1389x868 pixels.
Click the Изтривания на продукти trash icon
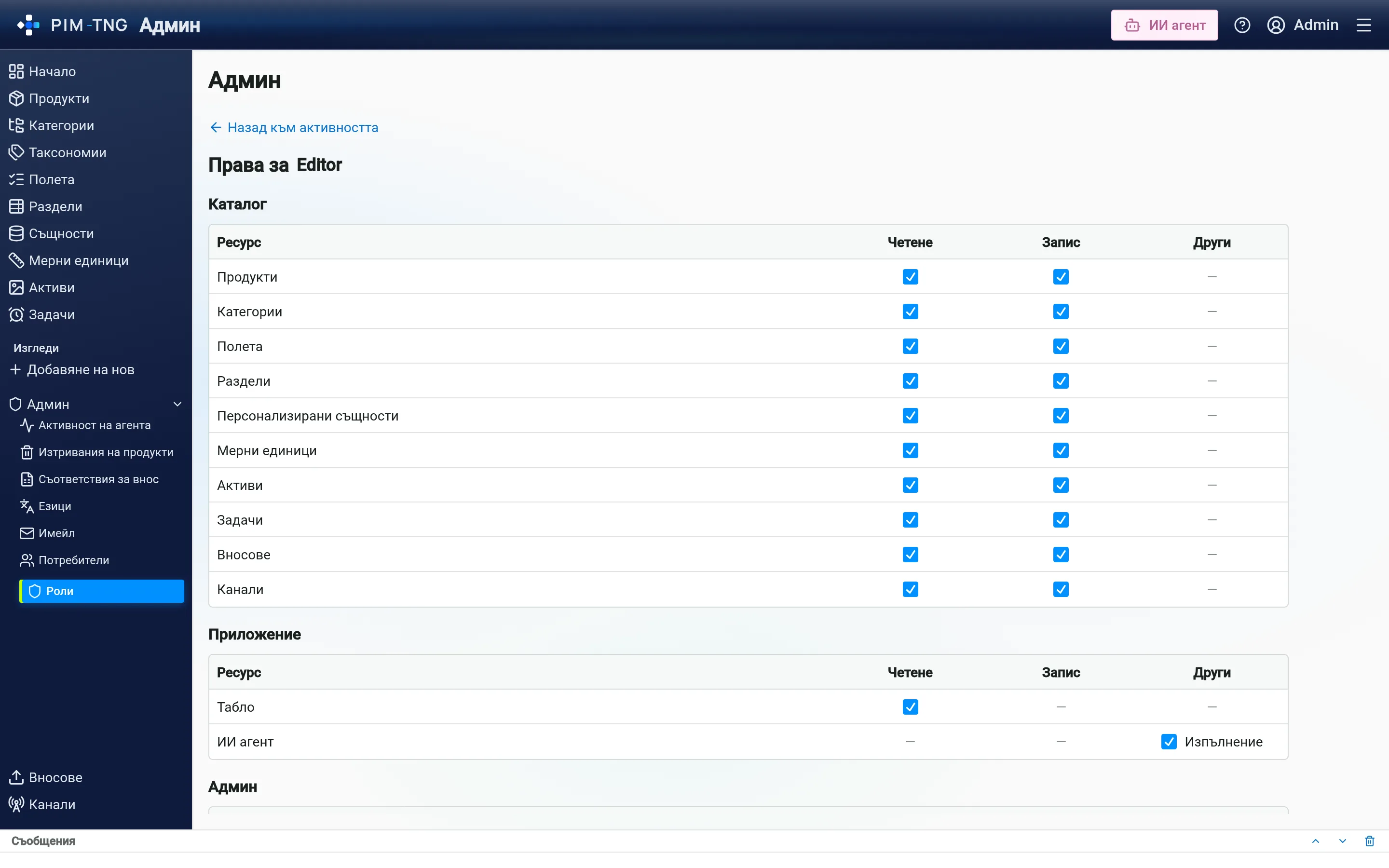click(27, 452)
